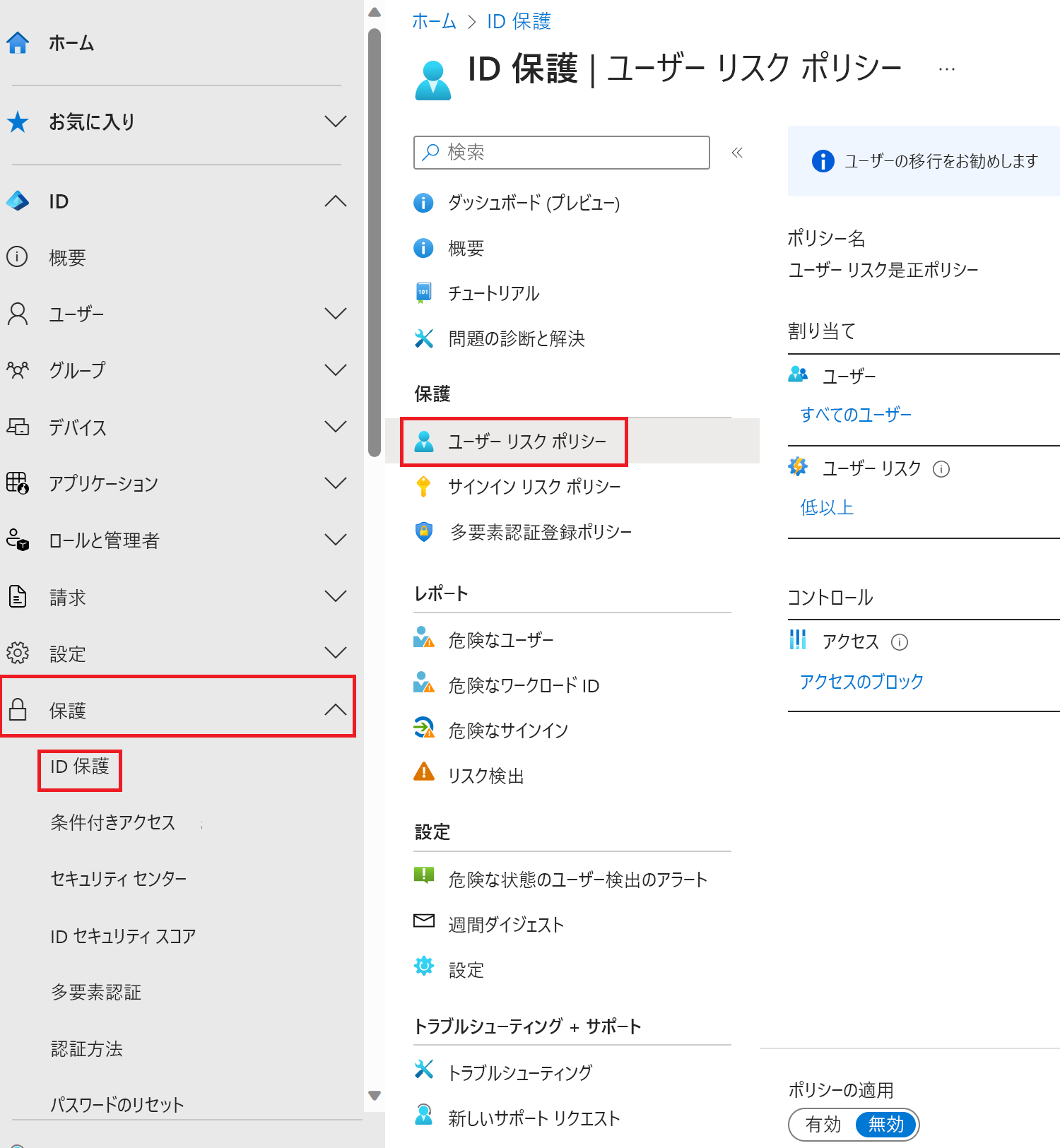This screenshot has height=1148, width=1060.
Task: Click the info tooltip icon next to アクセス
Action: point(900,642)
